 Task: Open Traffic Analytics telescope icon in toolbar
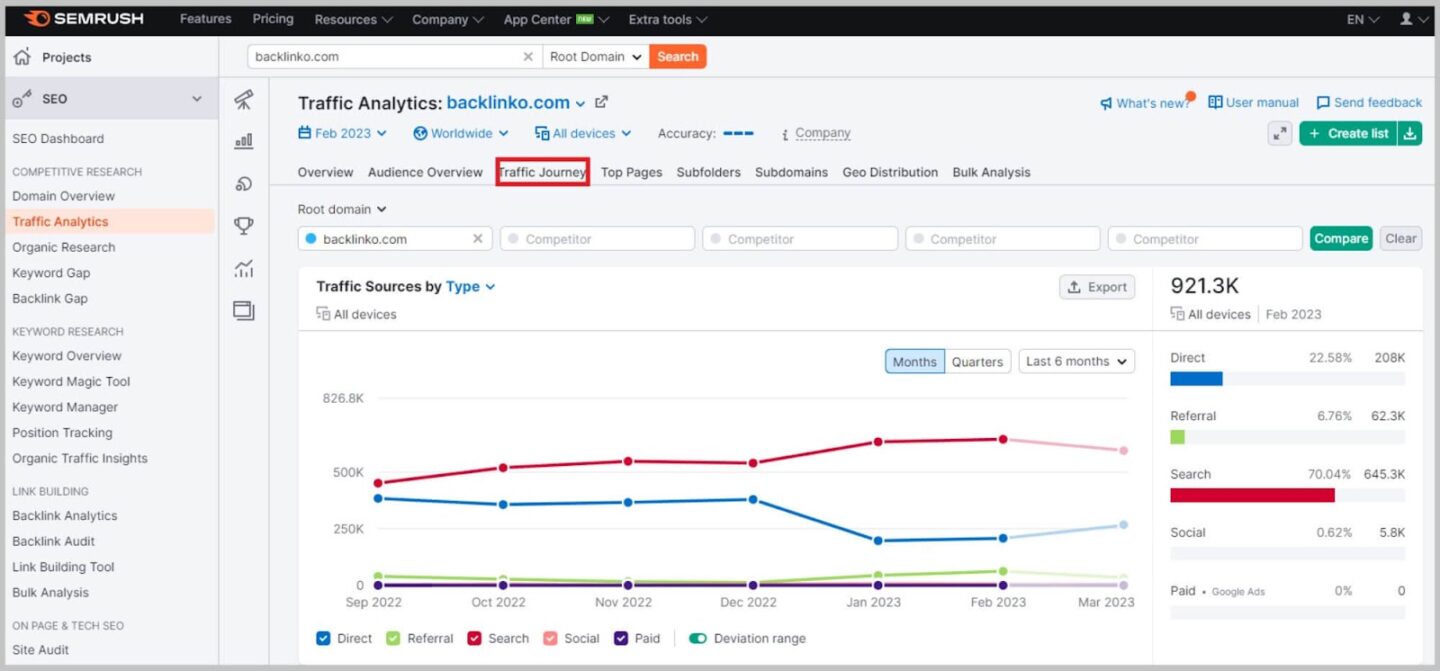coord(243,100)
